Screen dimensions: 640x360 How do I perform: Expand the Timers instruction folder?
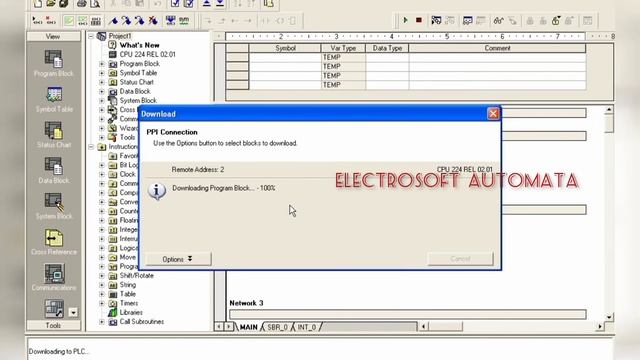pos(102,303)
